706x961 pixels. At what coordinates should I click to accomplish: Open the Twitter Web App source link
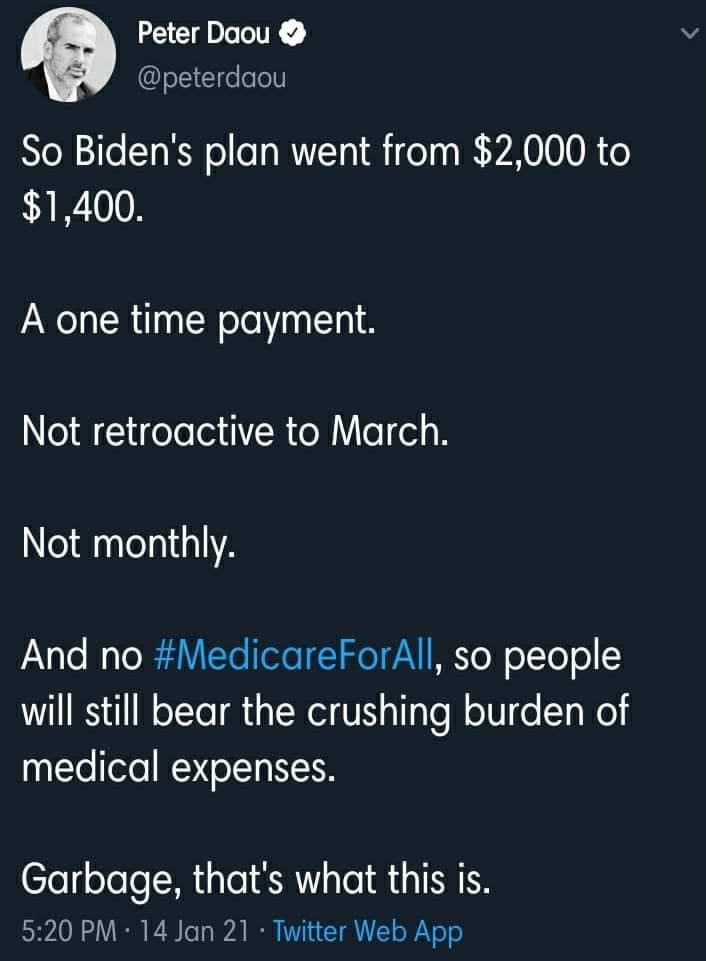tap(367, 932)
